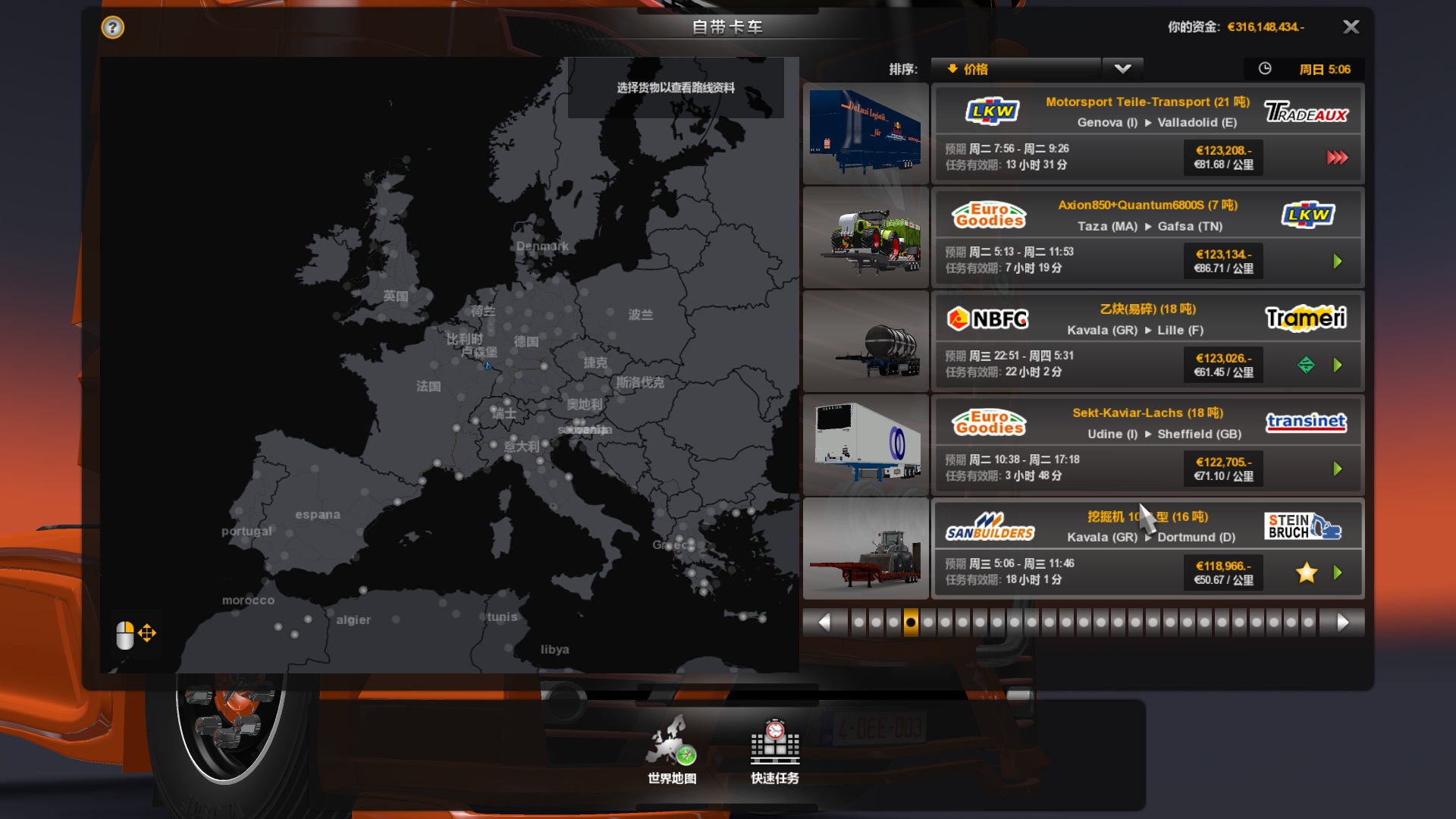Click the gold star on excavator job
This screenshot has width=1456, height=819.
click(1306, 573)
